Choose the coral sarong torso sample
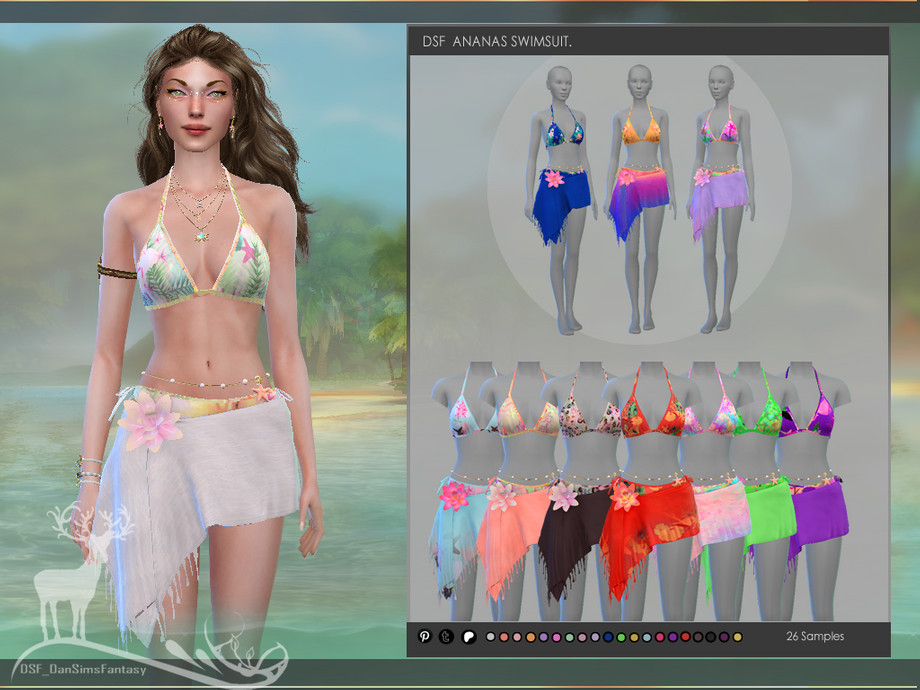The image size is (920, 690). click(516, 490)
